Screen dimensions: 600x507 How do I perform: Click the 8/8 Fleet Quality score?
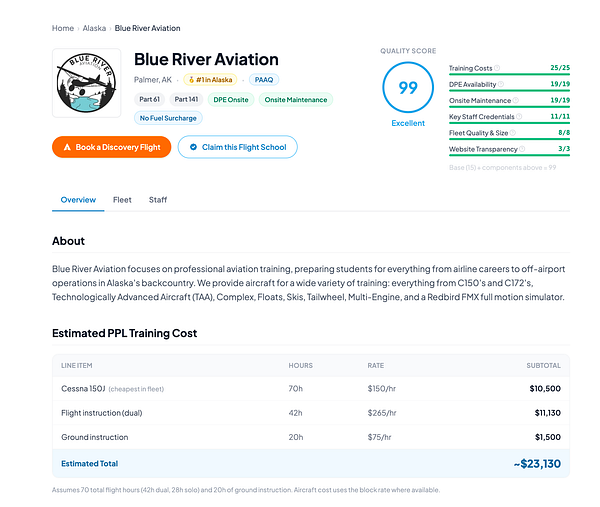[564, 132]
